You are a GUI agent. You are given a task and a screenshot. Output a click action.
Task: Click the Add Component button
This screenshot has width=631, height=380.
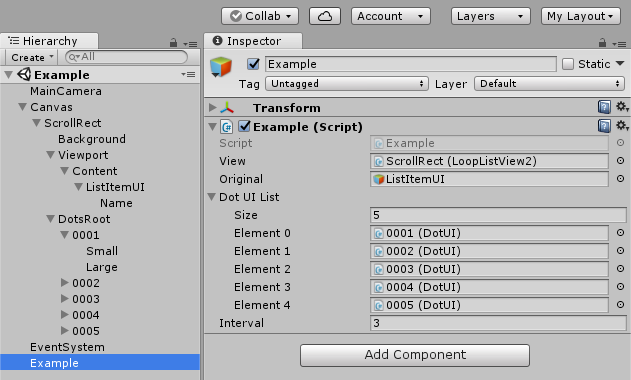coord(414,355)
